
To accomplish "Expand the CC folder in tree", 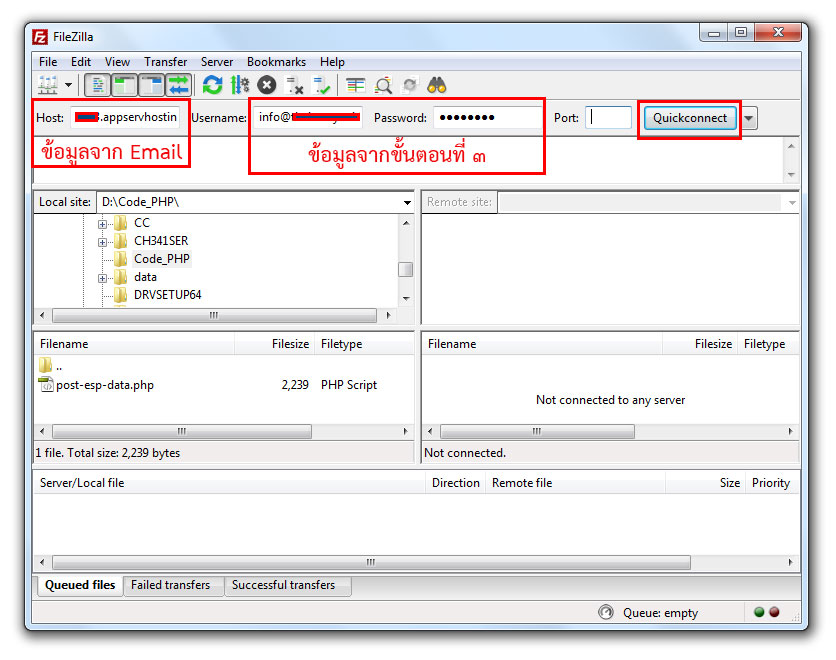I will (102, 224).
